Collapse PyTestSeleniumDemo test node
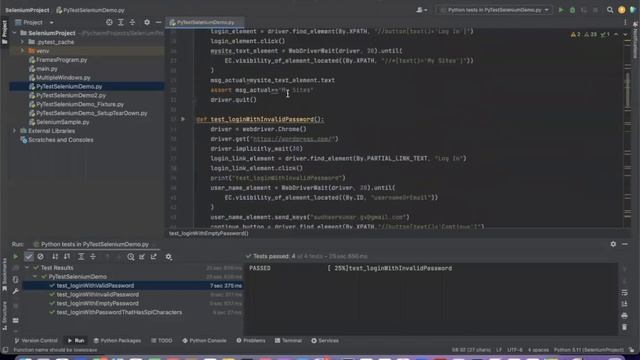The image size is (640, 360). click(x=35, y=277)
